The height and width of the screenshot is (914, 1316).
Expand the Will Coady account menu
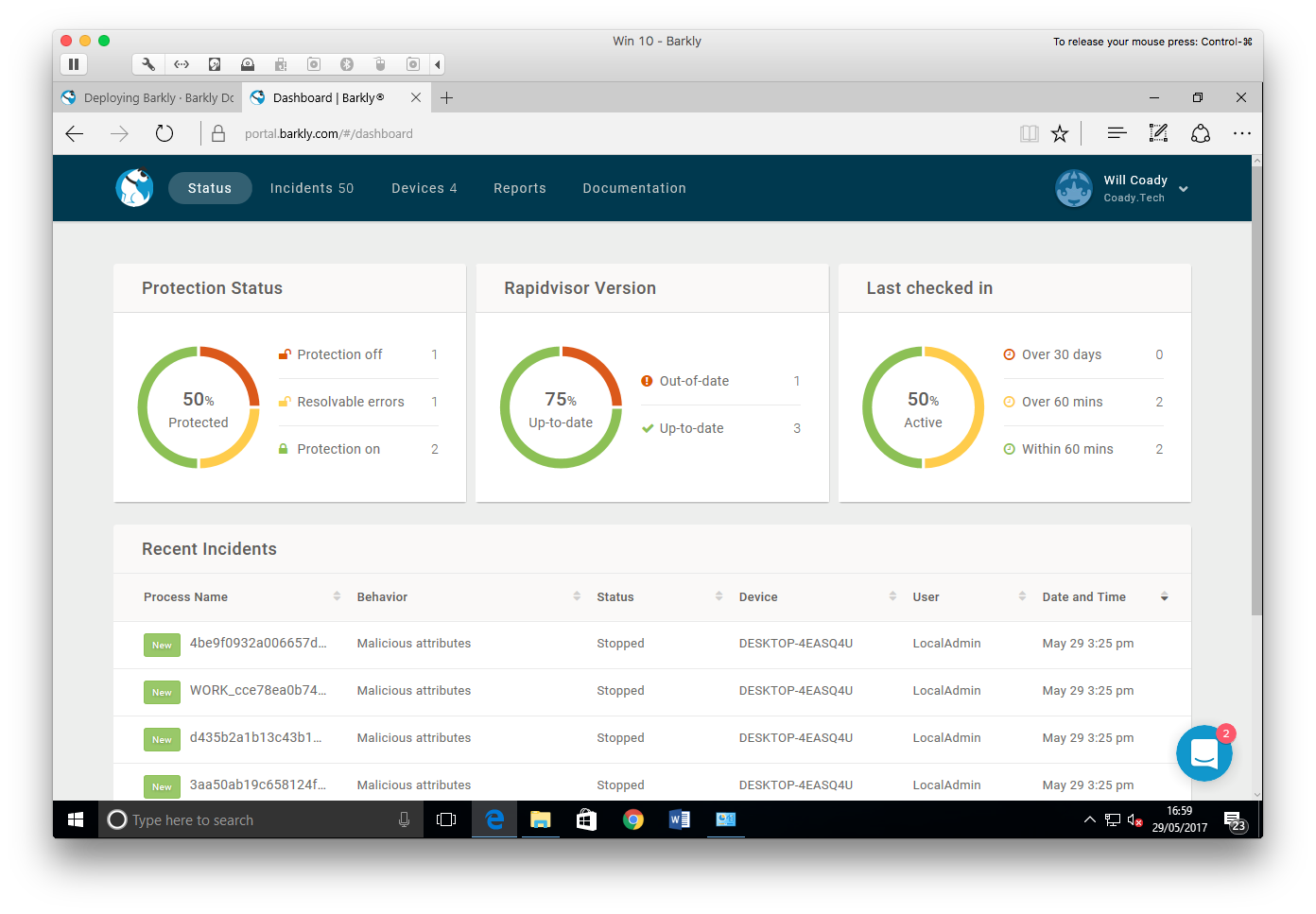[x=1183, y=189]
